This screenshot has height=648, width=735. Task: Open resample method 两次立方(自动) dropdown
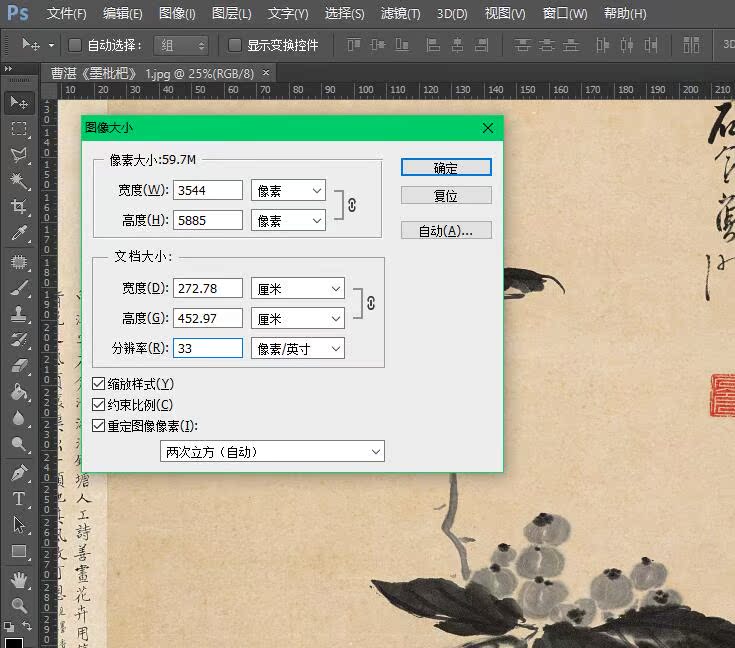click(x=272, y=451)
